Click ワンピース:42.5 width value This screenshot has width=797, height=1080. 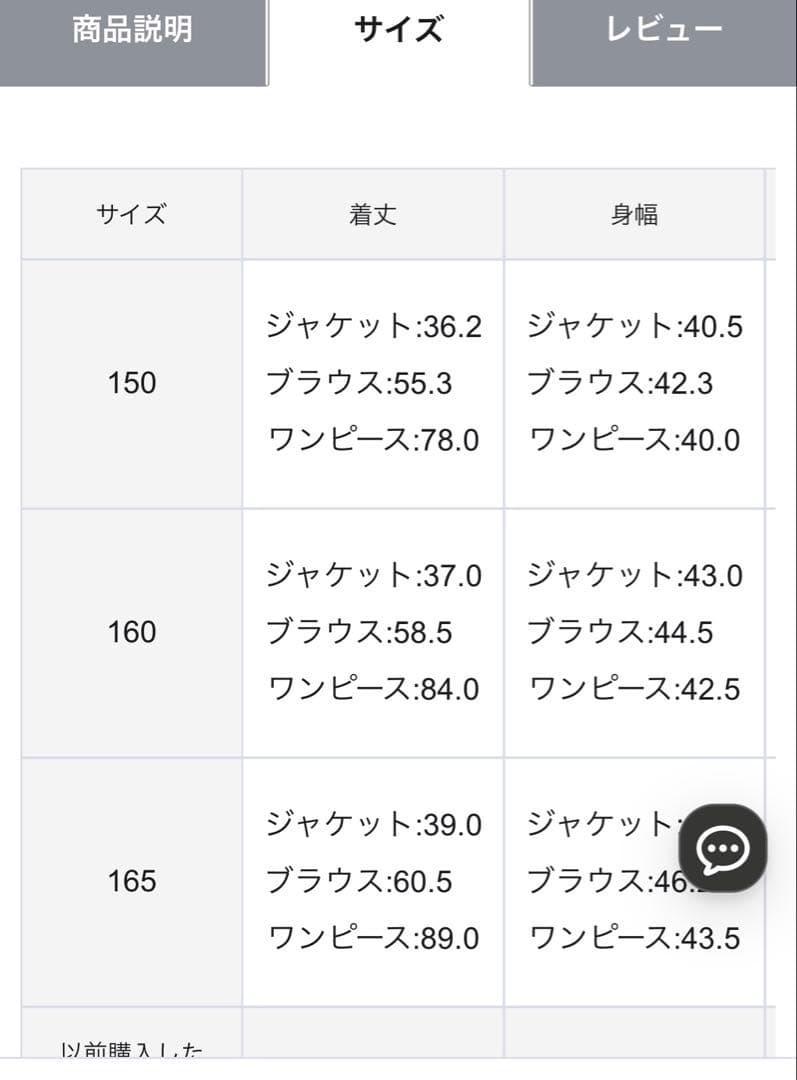pyautogui.click(x=634, y=689)
